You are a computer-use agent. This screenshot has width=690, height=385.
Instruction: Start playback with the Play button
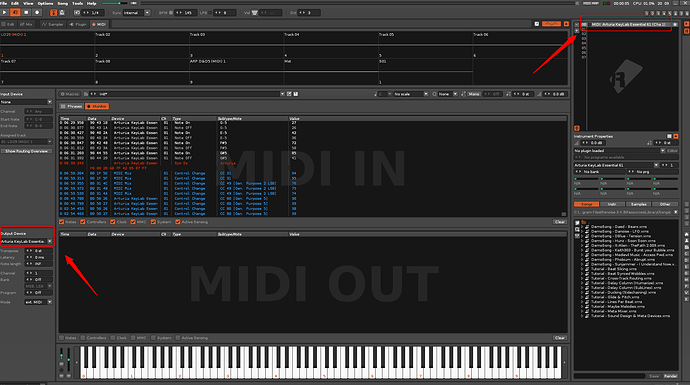[5, 13]
